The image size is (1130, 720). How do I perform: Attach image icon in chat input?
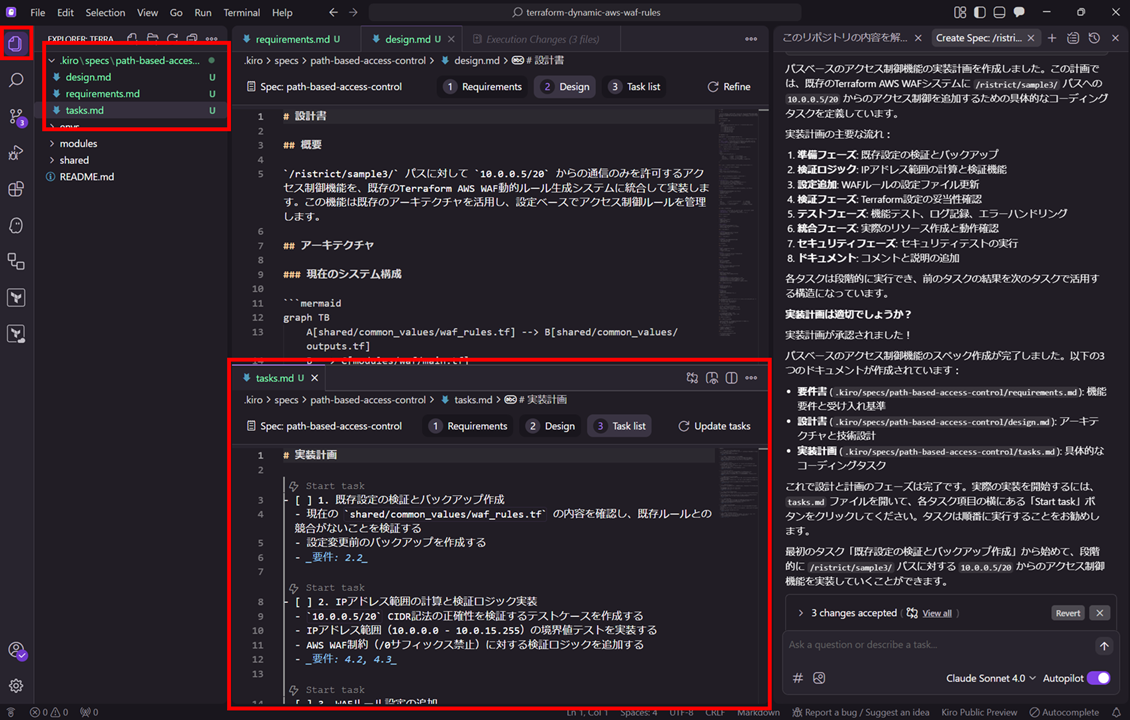[x=819, y=677]
